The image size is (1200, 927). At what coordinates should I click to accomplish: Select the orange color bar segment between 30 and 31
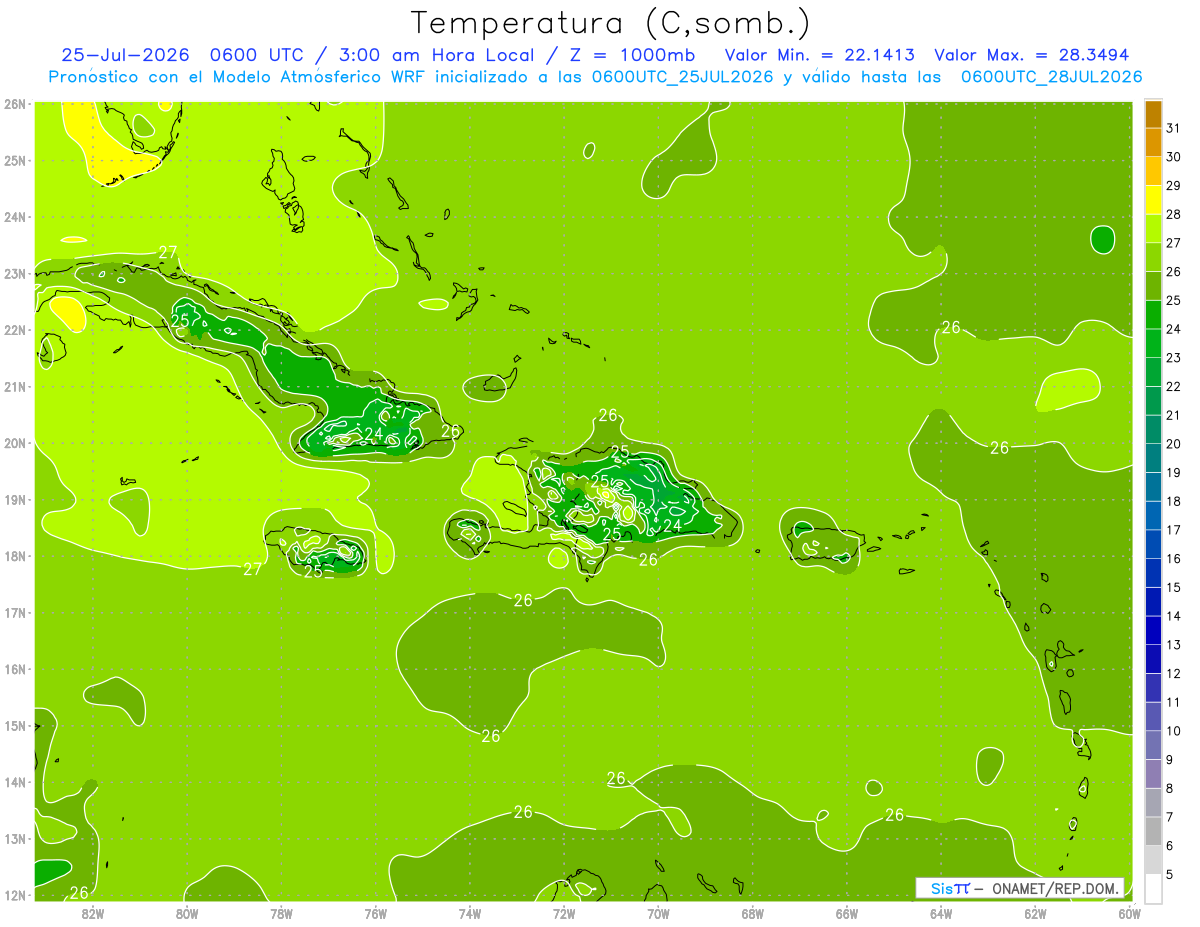pos(1153,143)
